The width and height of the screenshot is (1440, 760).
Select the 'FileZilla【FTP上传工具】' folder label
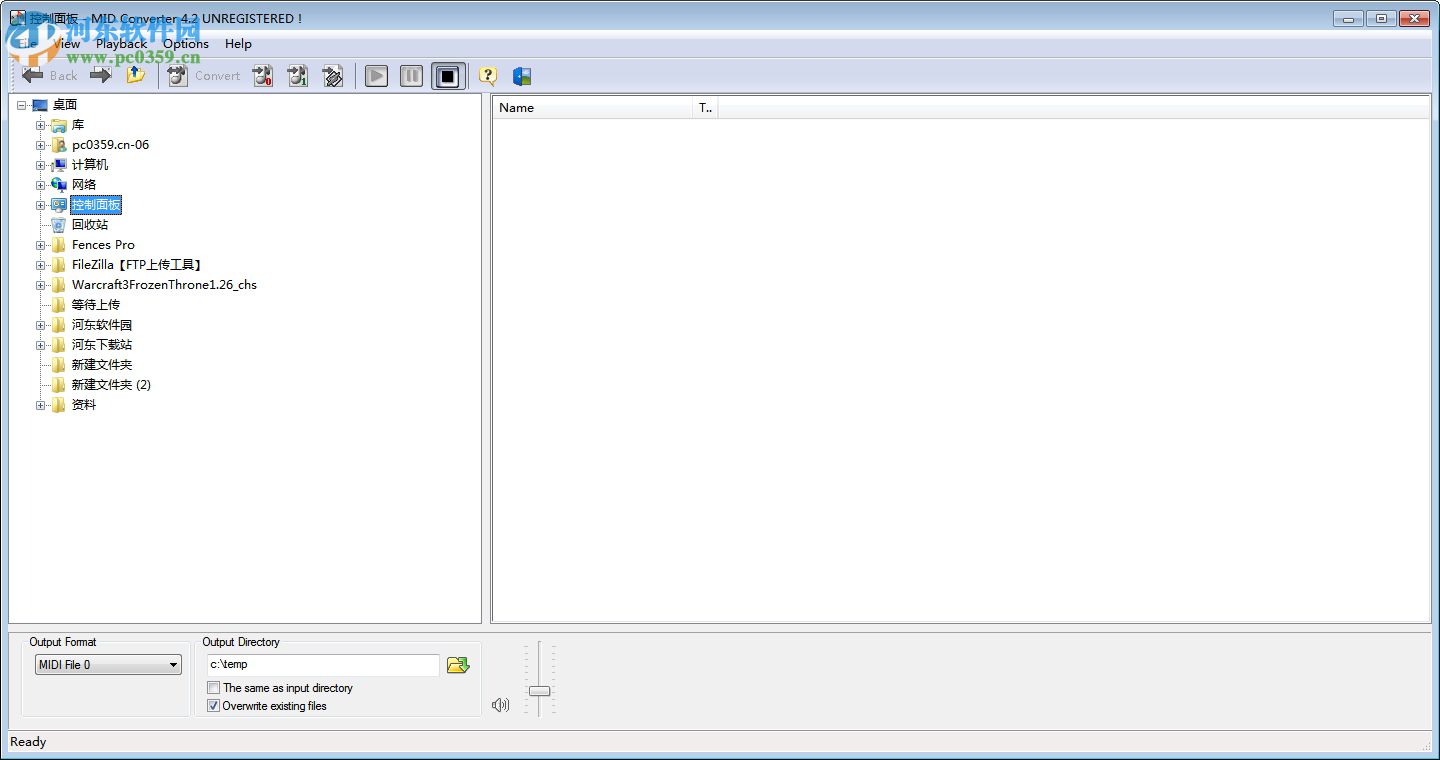pyautogui.click(x=138, y=265)
